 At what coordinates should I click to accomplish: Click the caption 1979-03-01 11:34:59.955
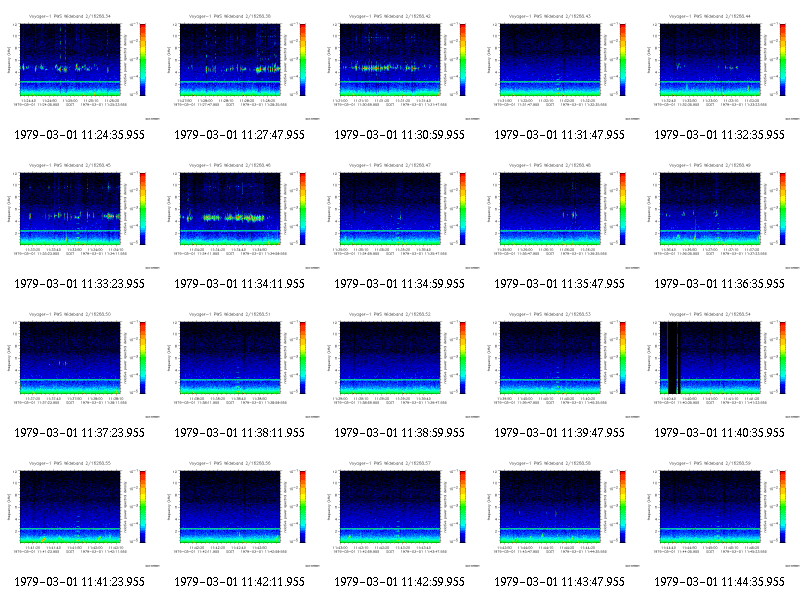click(399, 284)
